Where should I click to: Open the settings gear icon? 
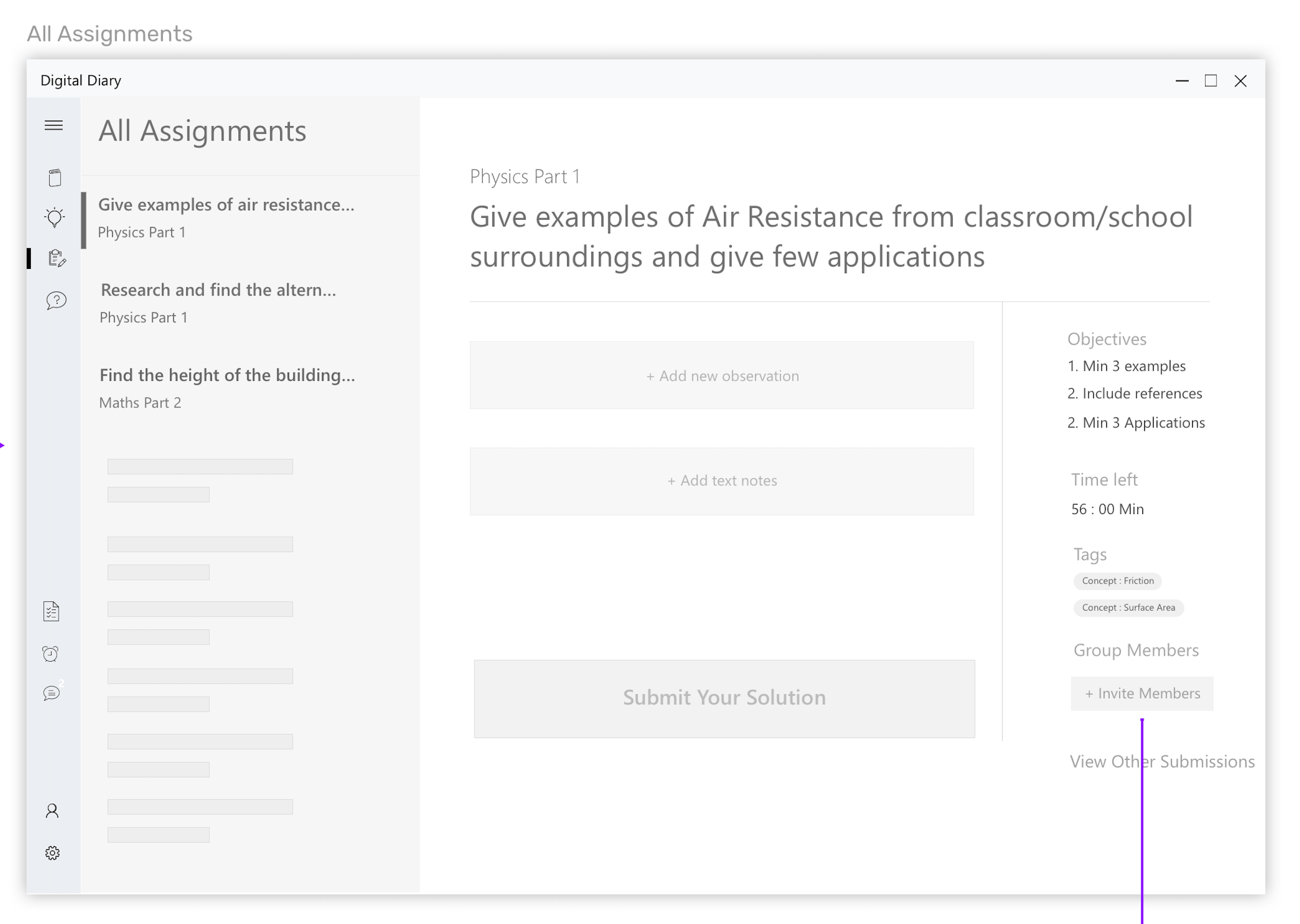click(52, 853)
